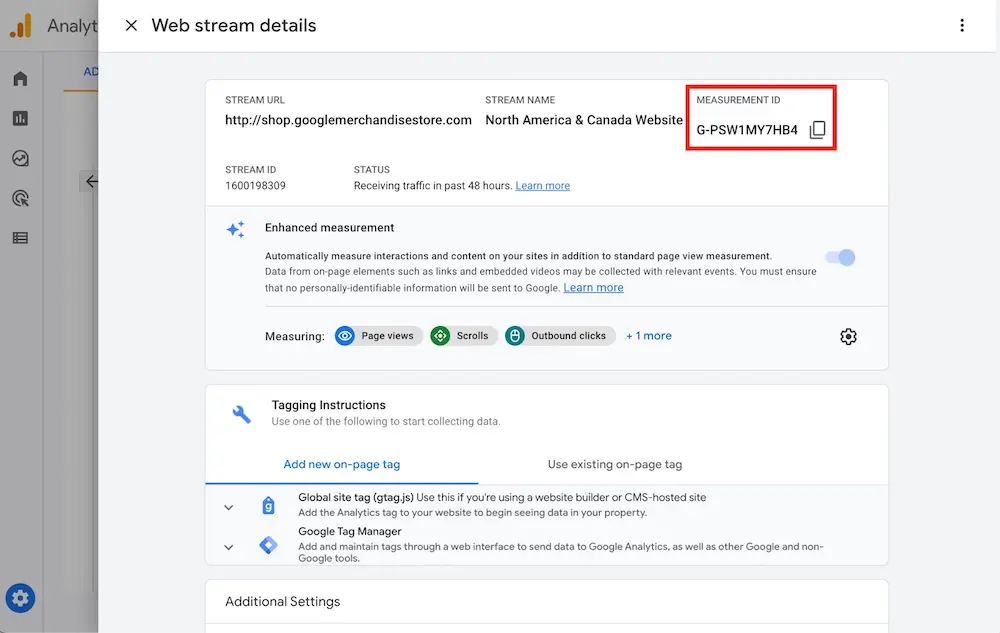Open Advertising icon in the sidebar
Viewport: 1000px width, 633px height.
tap(20, 198)
